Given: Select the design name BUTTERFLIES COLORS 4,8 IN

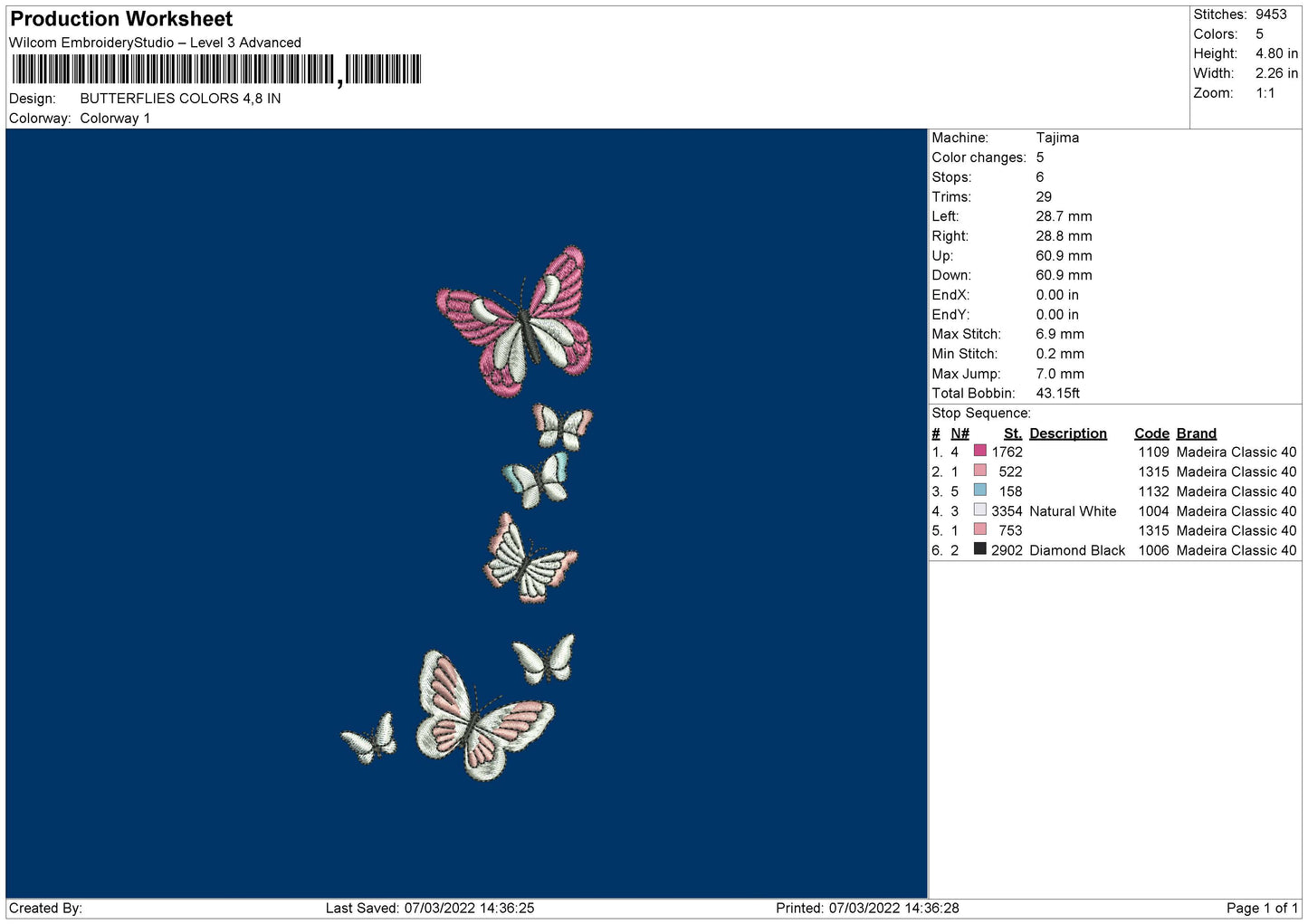Looking at the screenshot, I should (x=180, y=99).
